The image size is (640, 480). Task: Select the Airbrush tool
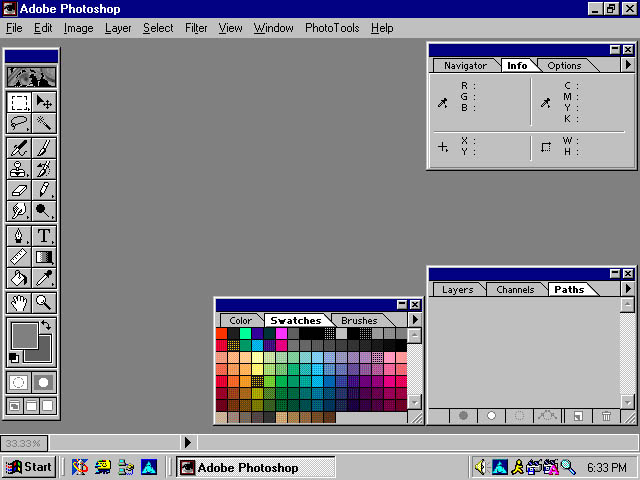point(19,148)
